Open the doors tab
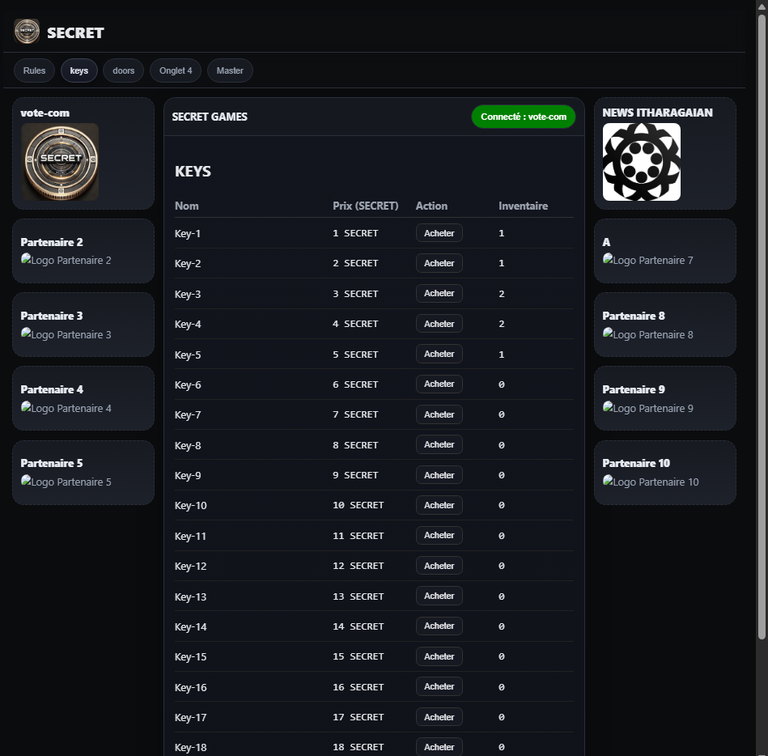 (x=123, y=71)
